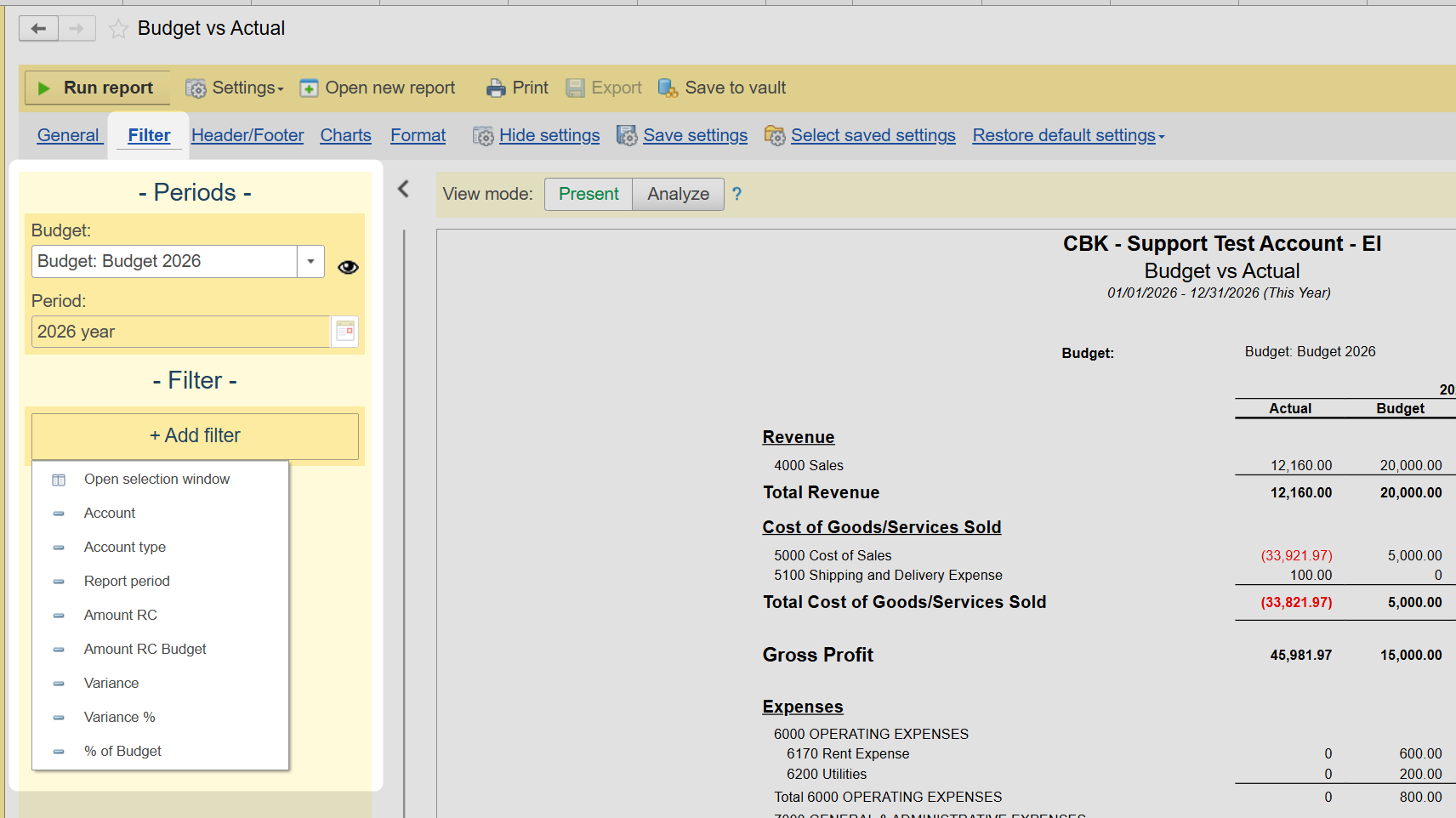Click the back navigation arrow

coord(38,29)
